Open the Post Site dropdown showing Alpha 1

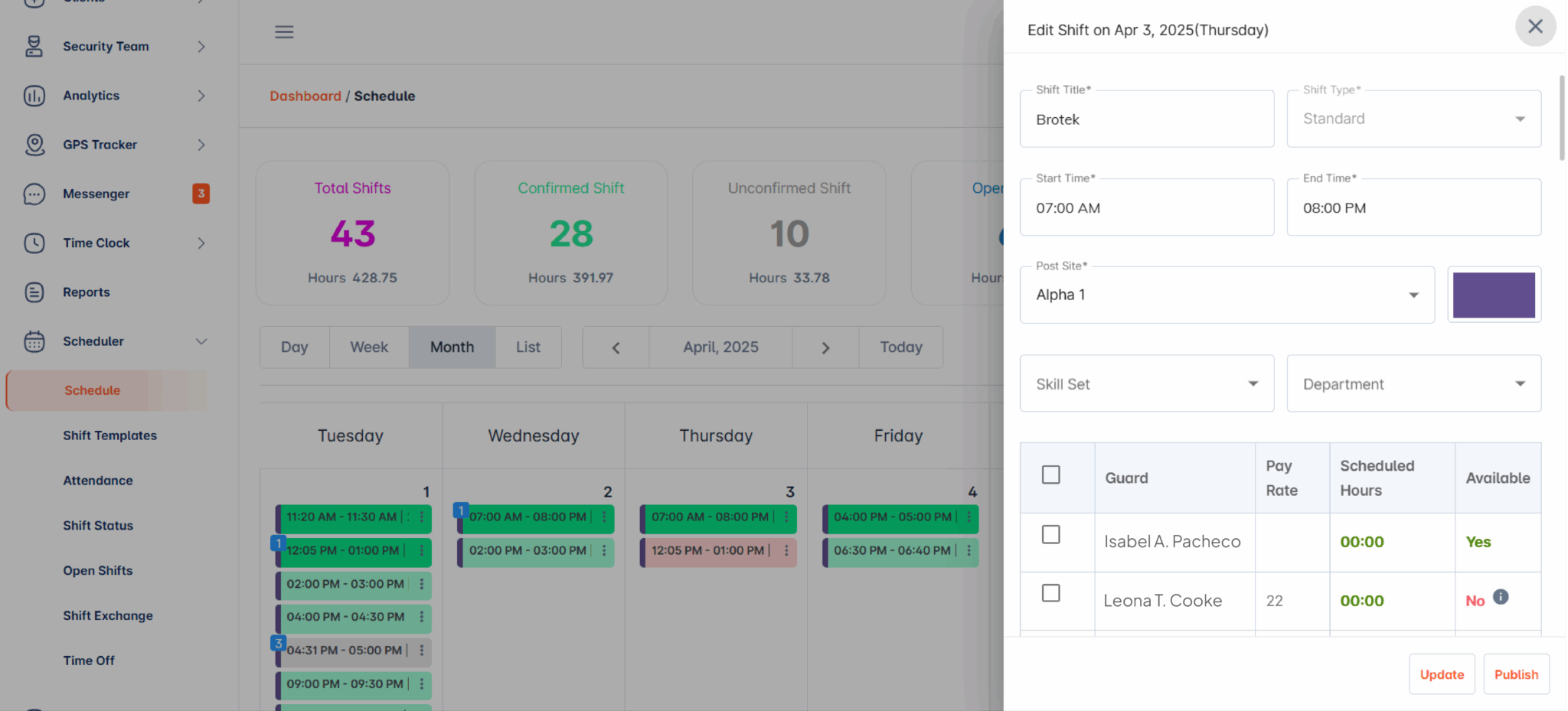(x=1227, y=295)
